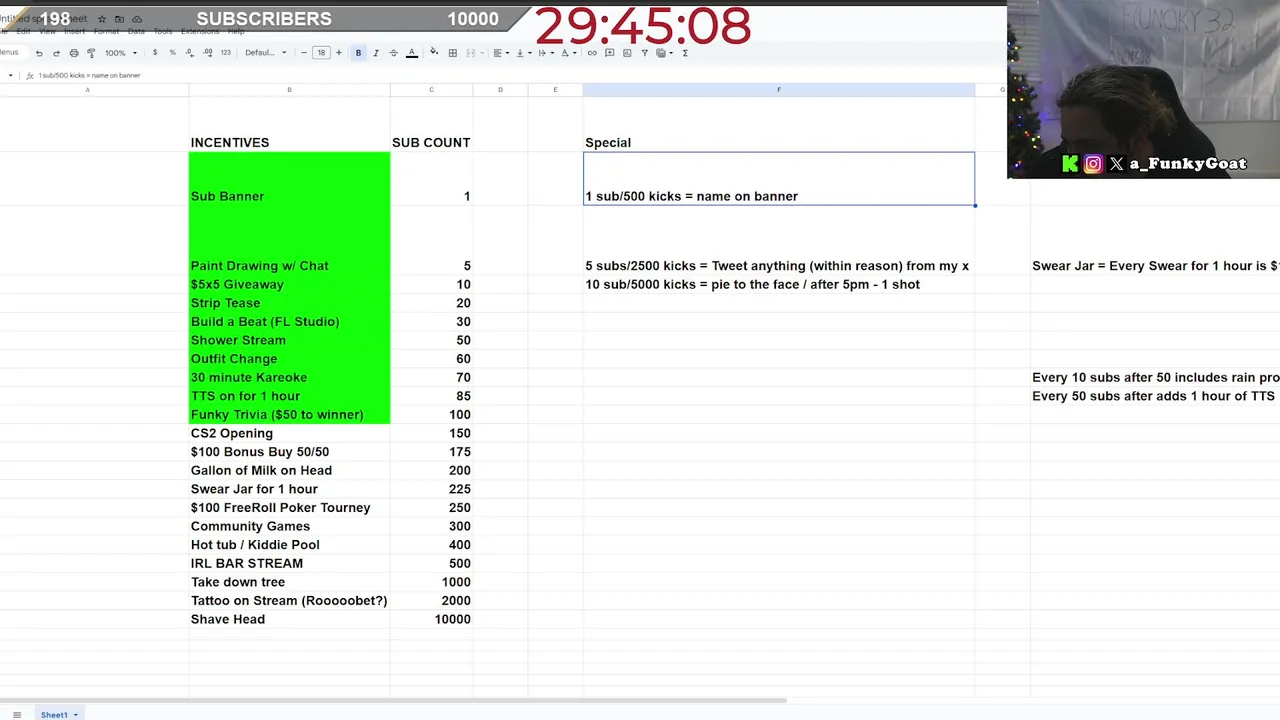Open the text color picker
This screenshot has width=1280, height=720.
pyautogui.click(x=412, y=53)
